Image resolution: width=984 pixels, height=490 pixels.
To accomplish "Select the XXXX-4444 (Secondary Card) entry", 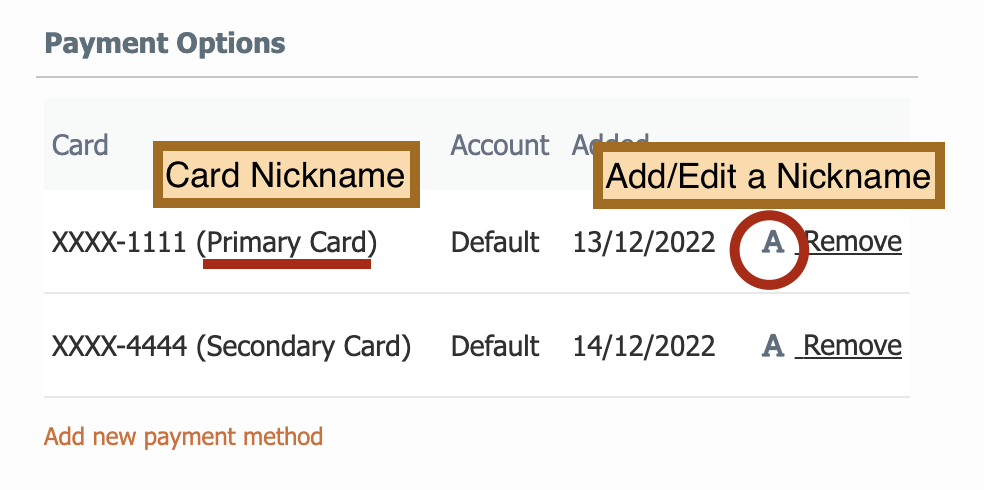I will click(x=231, y=346).
